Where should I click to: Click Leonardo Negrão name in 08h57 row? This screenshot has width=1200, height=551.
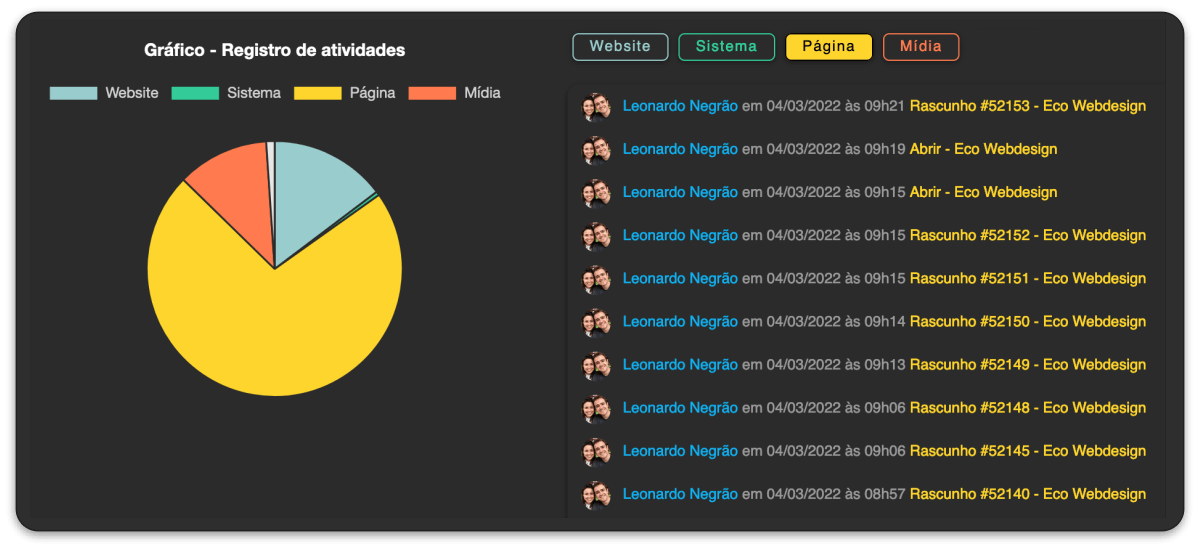680,494
